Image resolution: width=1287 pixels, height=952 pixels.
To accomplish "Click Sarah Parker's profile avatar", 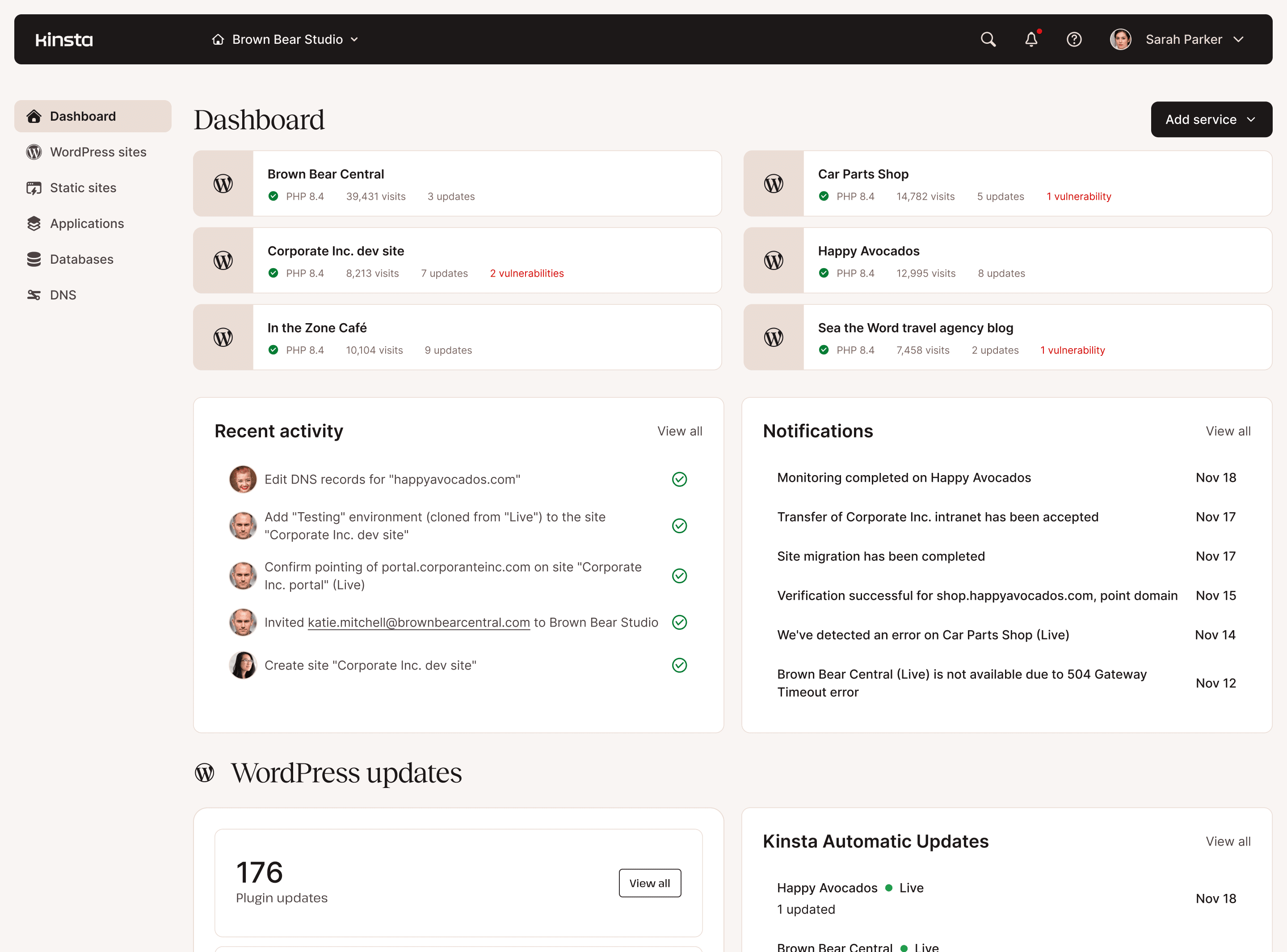I will tap(1120, 39).
